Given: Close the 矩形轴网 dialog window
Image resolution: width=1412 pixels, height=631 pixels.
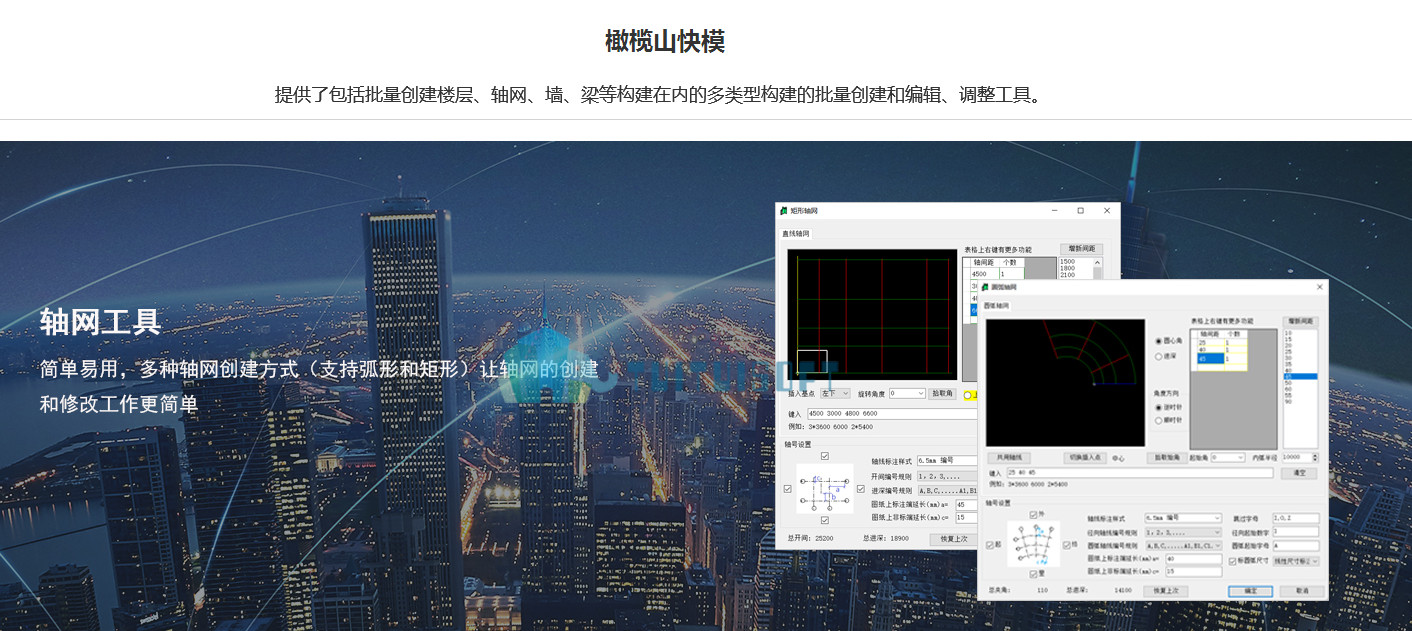Looking at the screenshot, I should [1107, 211].
